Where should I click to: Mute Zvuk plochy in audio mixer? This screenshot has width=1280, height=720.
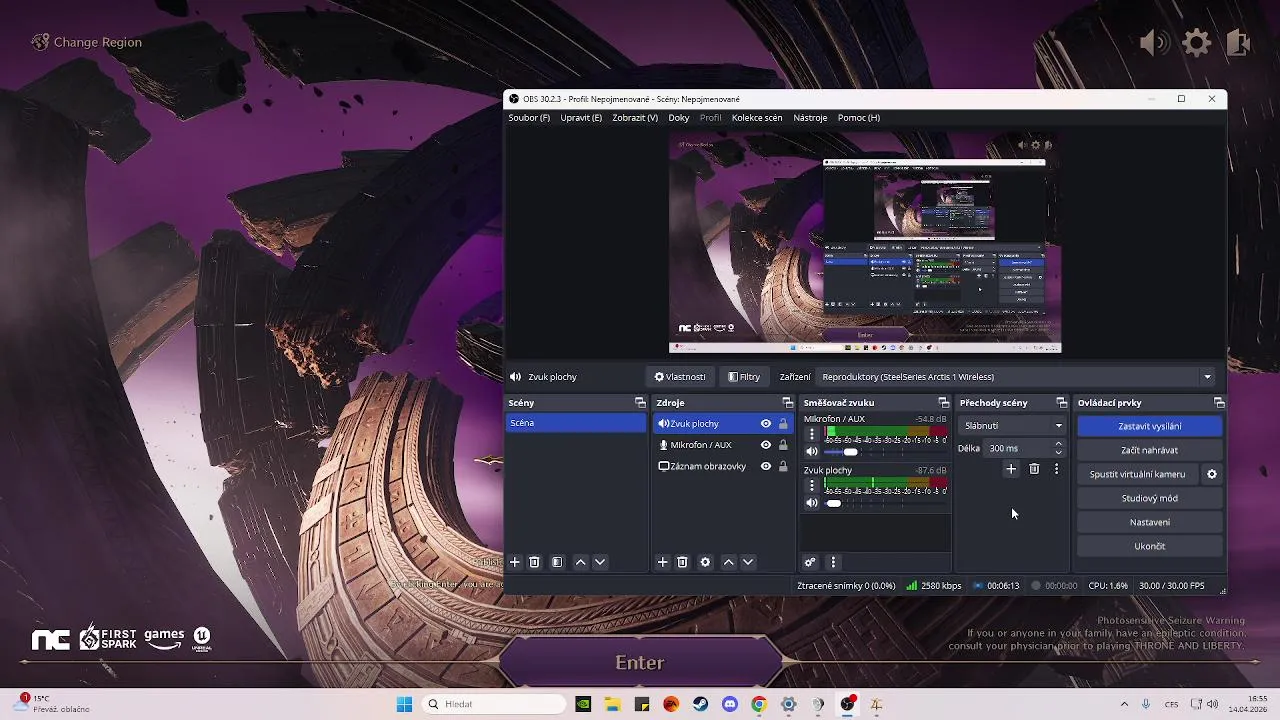812,503
